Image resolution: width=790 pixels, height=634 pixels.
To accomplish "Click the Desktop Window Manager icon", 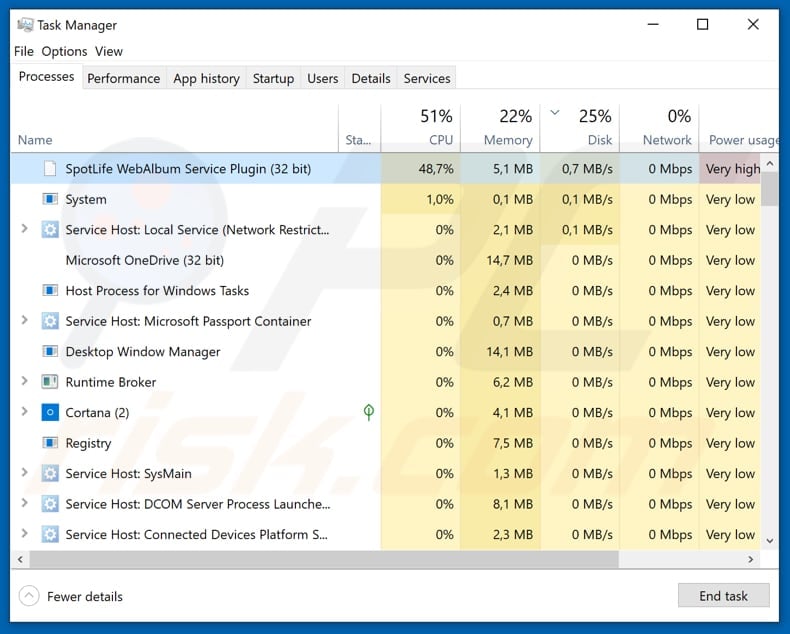I will pos(50,352).
